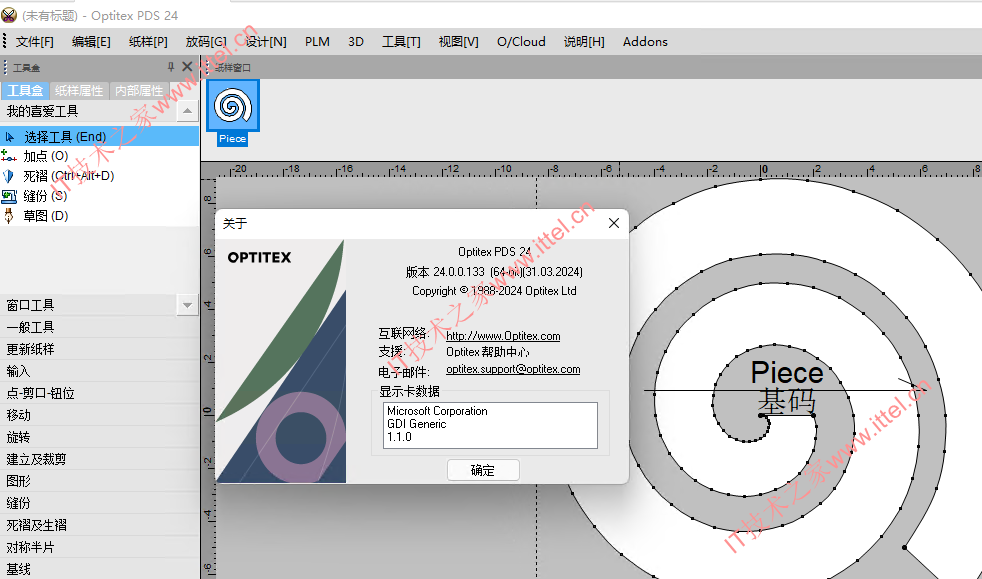This screenshot has height=579, width=982.
Task: Open the 设计[N] menu
Action: [x=266, y=42]
